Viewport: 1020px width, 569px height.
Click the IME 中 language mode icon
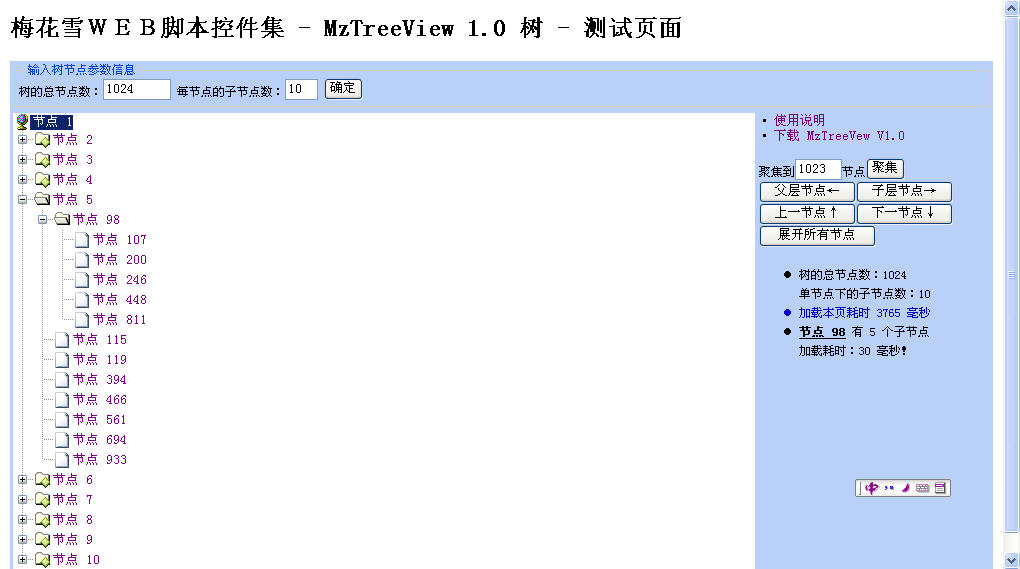[872, 488]
